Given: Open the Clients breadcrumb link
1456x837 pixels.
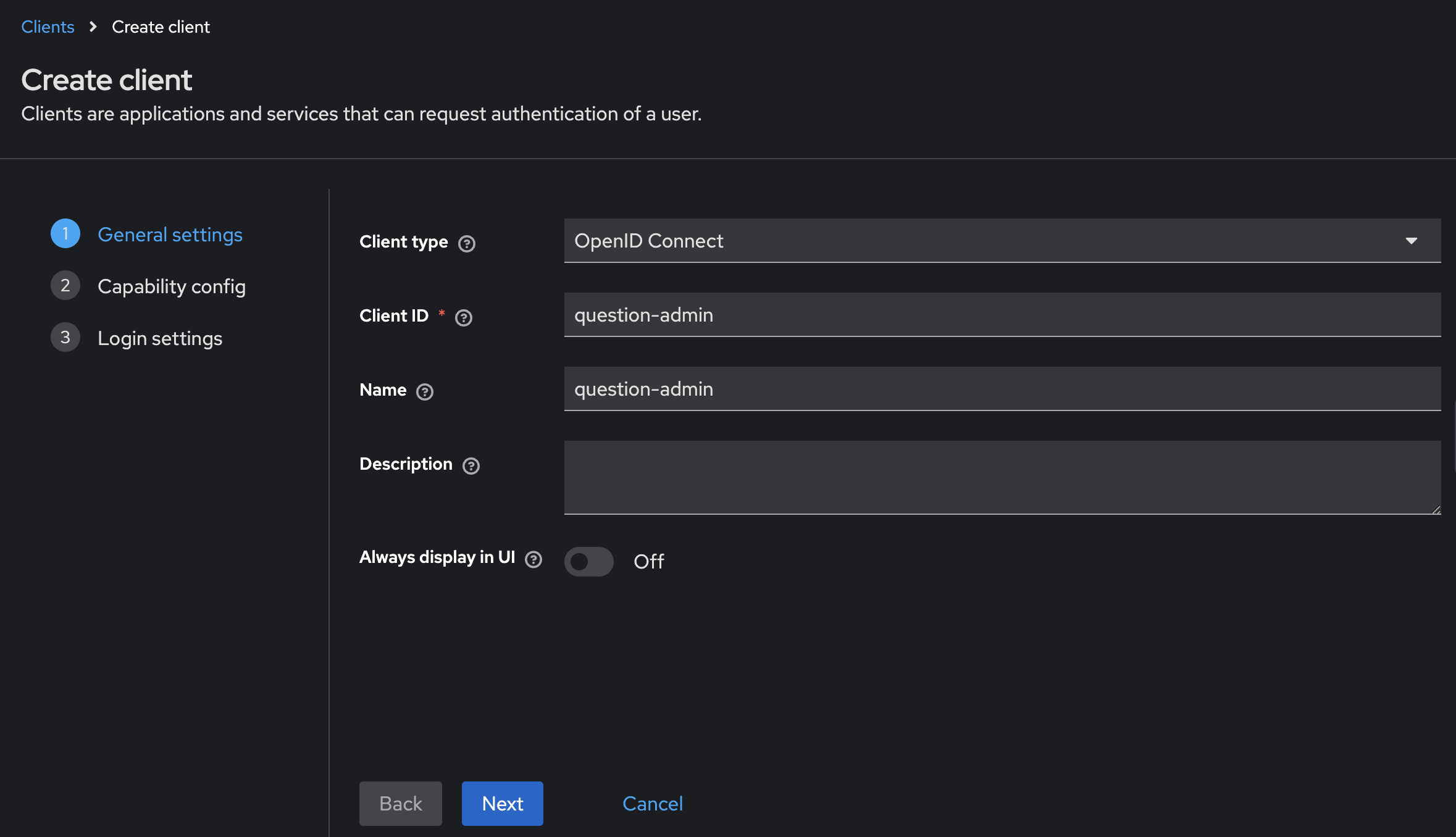Looking at the screenshot, I should pos(48,27).
